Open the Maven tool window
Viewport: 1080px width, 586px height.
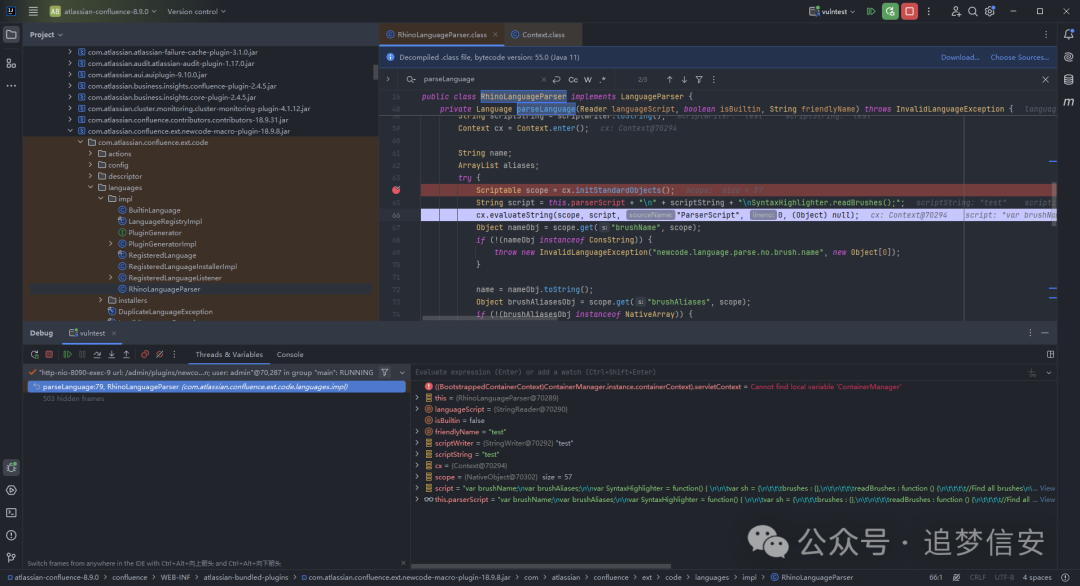(1068, 102)
